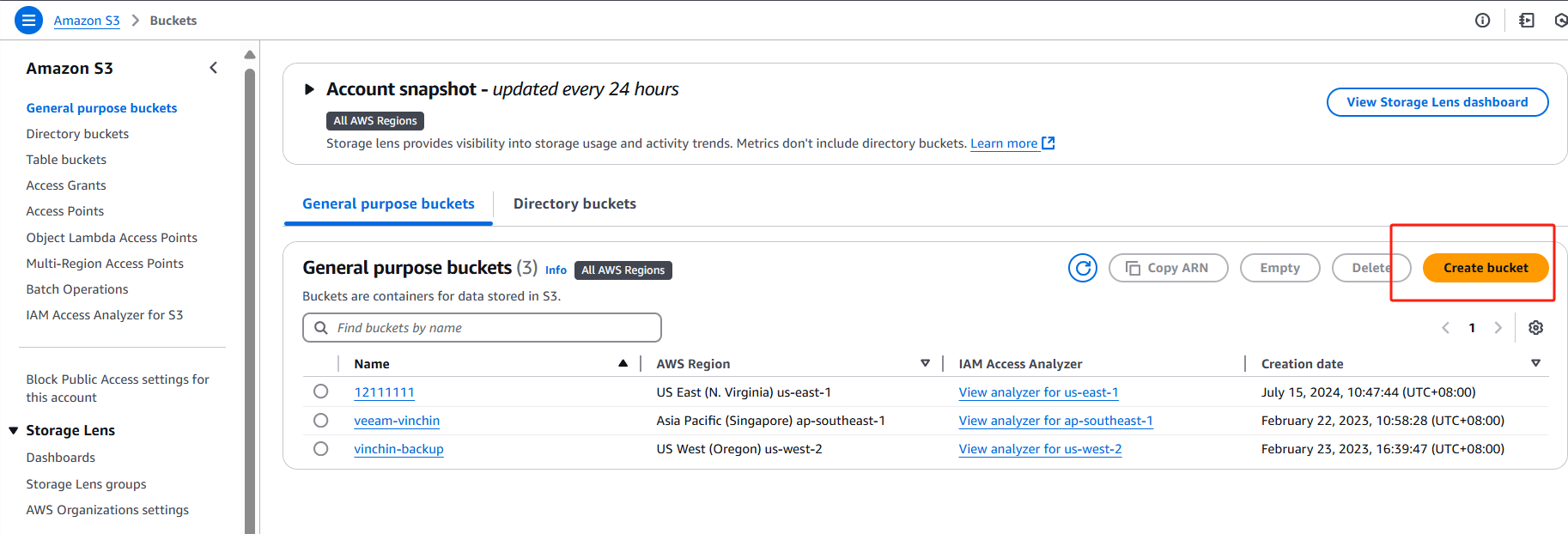Open table preferences gear icon
The height and width of the screenshot is (534, 1568).
(x=1536, y=328)
